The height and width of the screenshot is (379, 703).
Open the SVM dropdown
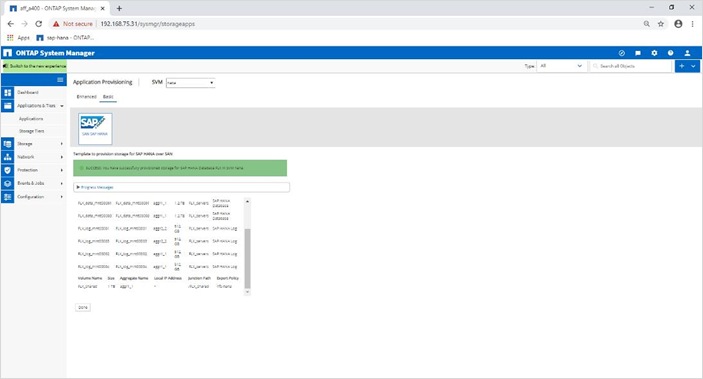(x=191, y=83)
